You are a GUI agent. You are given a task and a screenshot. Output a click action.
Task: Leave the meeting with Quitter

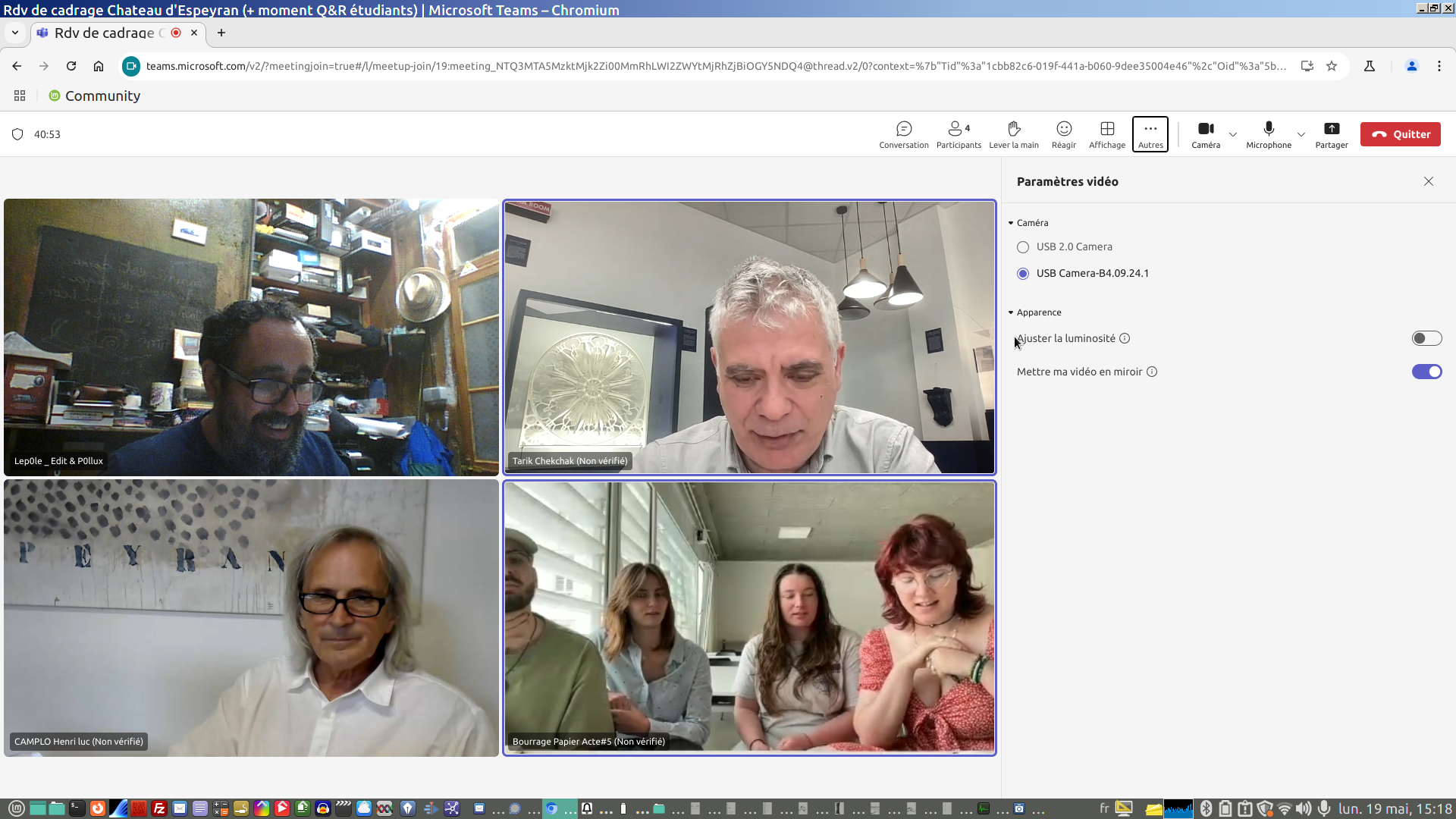click(1400, 134)
